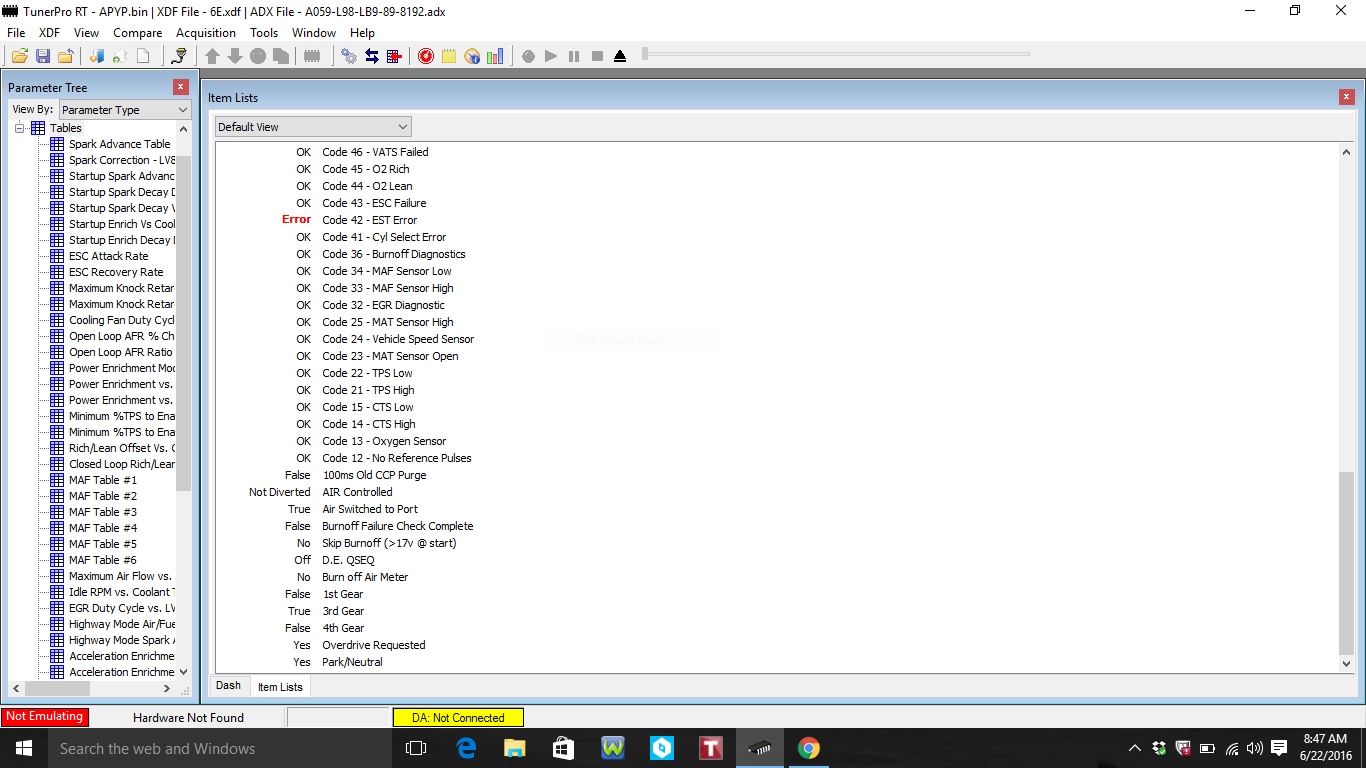Click the eject icon in the toolbar
The width and height of the screenshot is (1366, 768).
point(620,57)
